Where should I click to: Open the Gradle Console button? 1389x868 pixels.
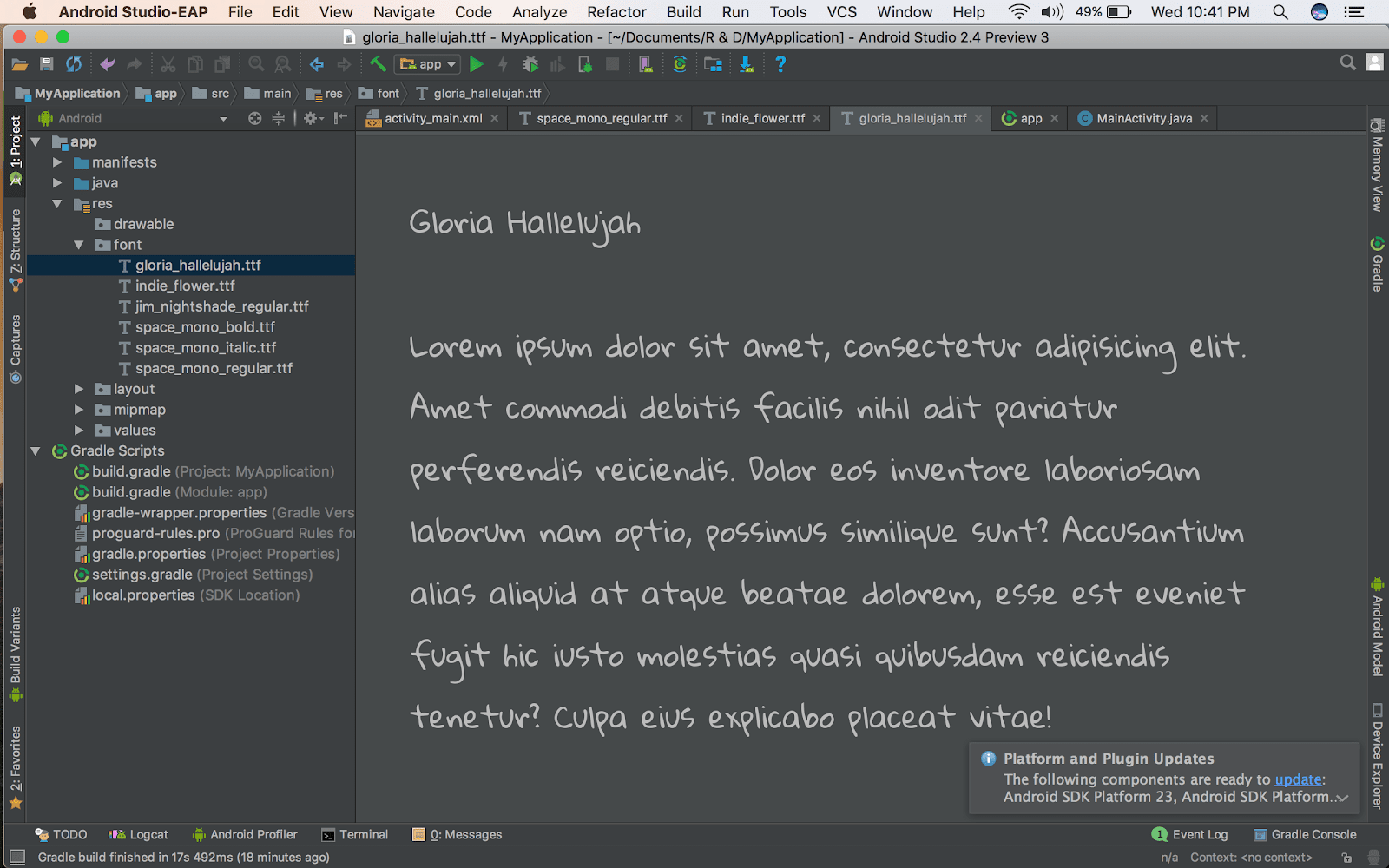coord(1305,834)
